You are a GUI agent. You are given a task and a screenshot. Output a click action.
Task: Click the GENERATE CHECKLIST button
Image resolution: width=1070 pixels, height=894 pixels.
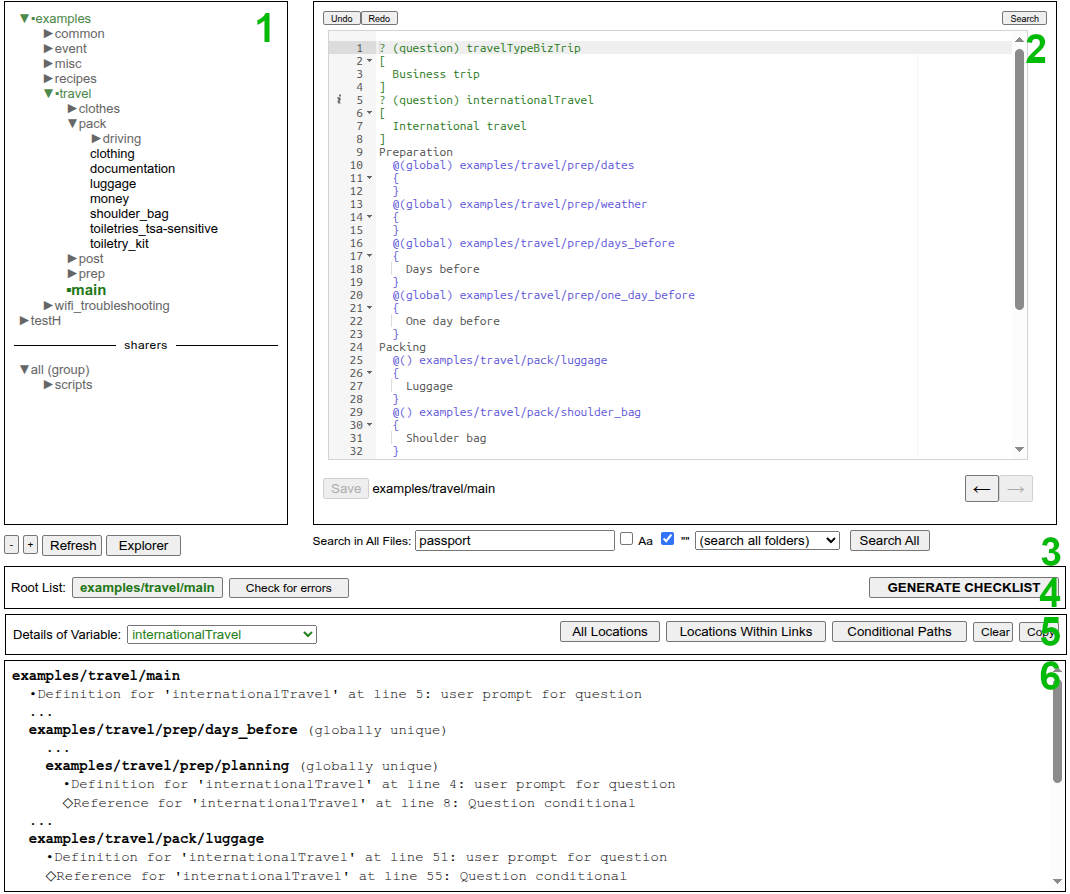coord(962,587)
